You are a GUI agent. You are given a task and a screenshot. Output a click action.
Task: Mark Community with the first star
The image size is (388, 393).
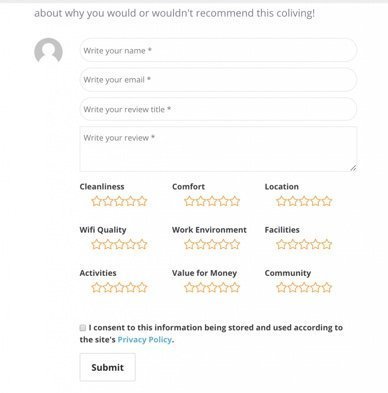(x=281, y=287)
